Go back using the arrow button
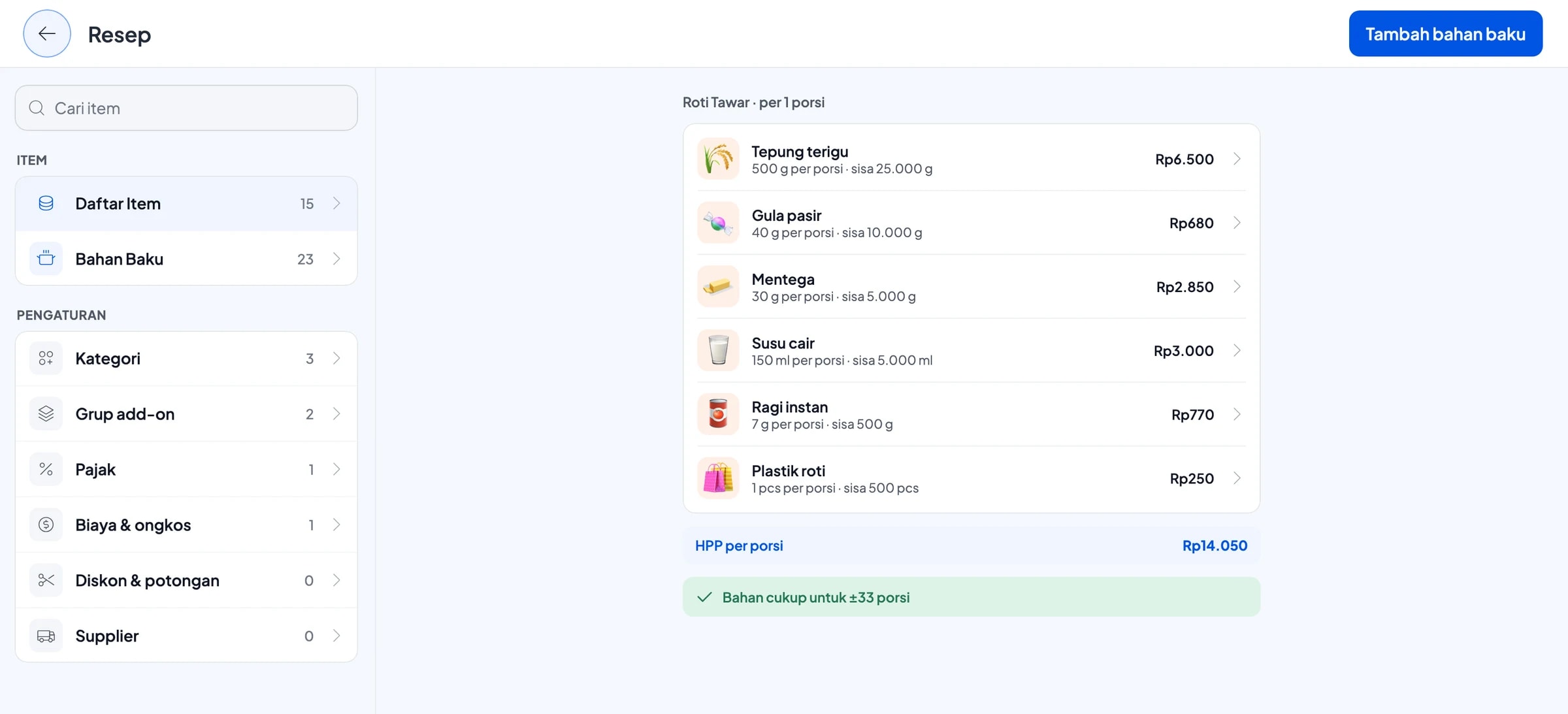 pos(46,33)
